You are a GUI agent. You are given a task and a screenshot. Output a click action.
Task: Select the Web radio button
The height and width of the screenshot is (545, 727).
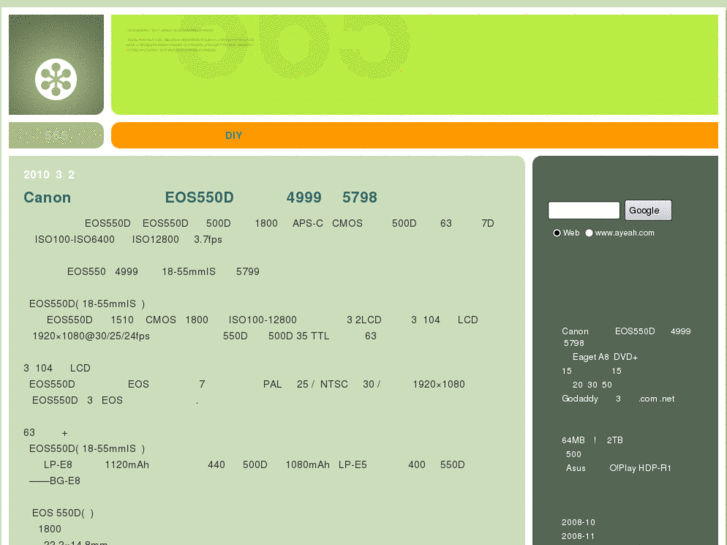pyautogui.click(x=557, y=233)
